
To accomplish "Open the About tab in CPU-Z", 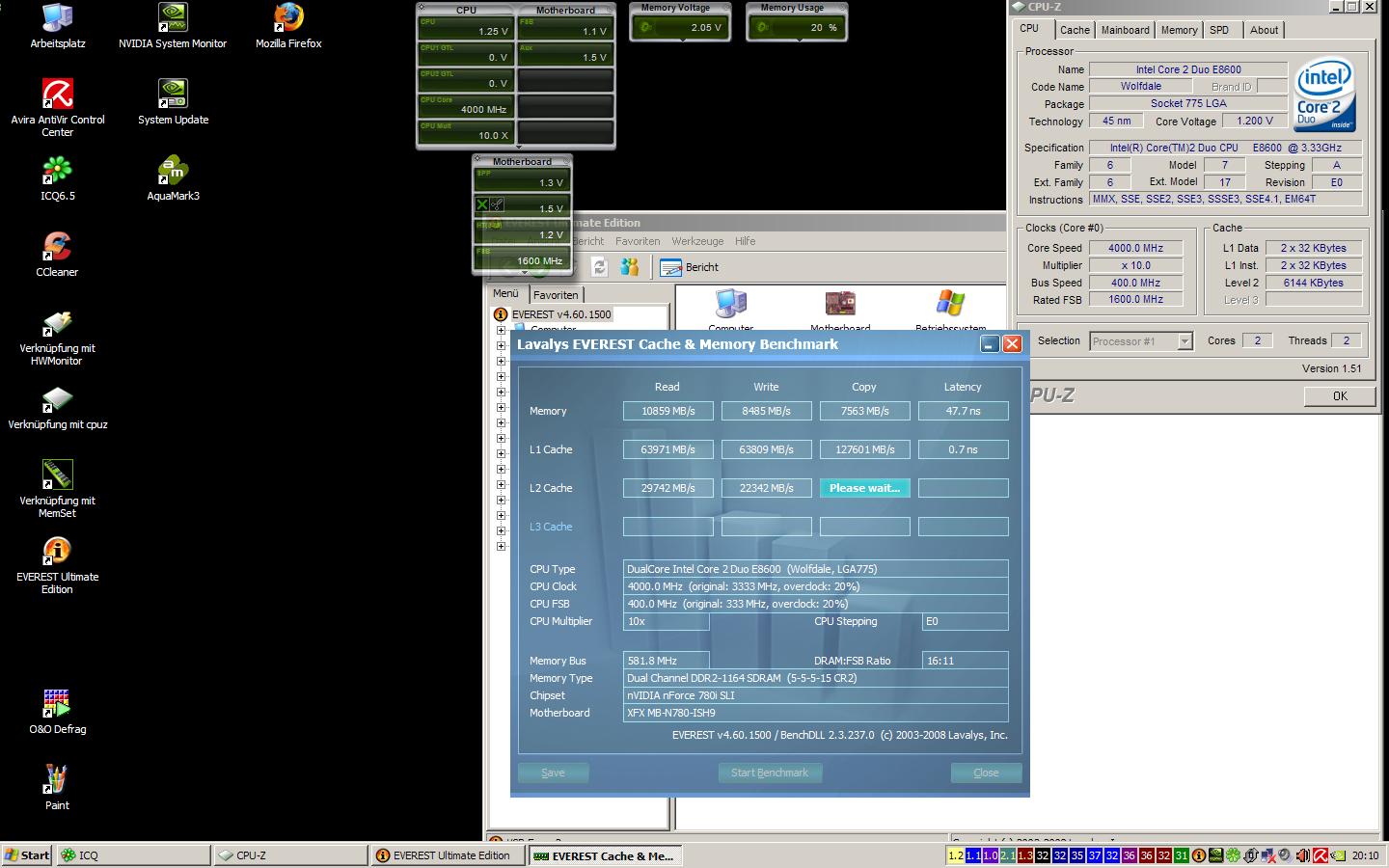I will point(1264,30).
